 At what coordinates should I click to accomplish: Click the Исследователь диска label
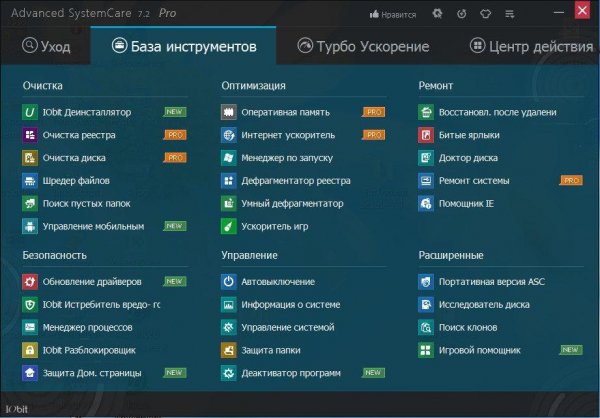pyautogui.click(x=484, y=305)
